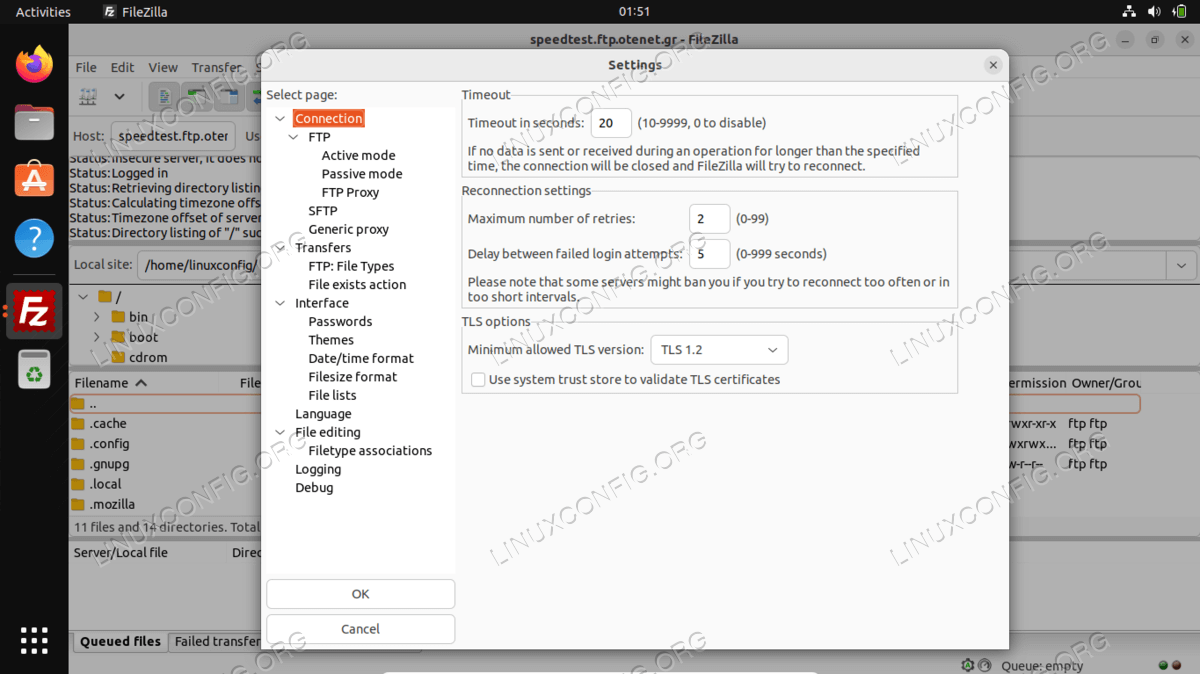The image size is (1200, 674).
Task: Click the cdrom folder icon in local tree
Action: [118, 357]
